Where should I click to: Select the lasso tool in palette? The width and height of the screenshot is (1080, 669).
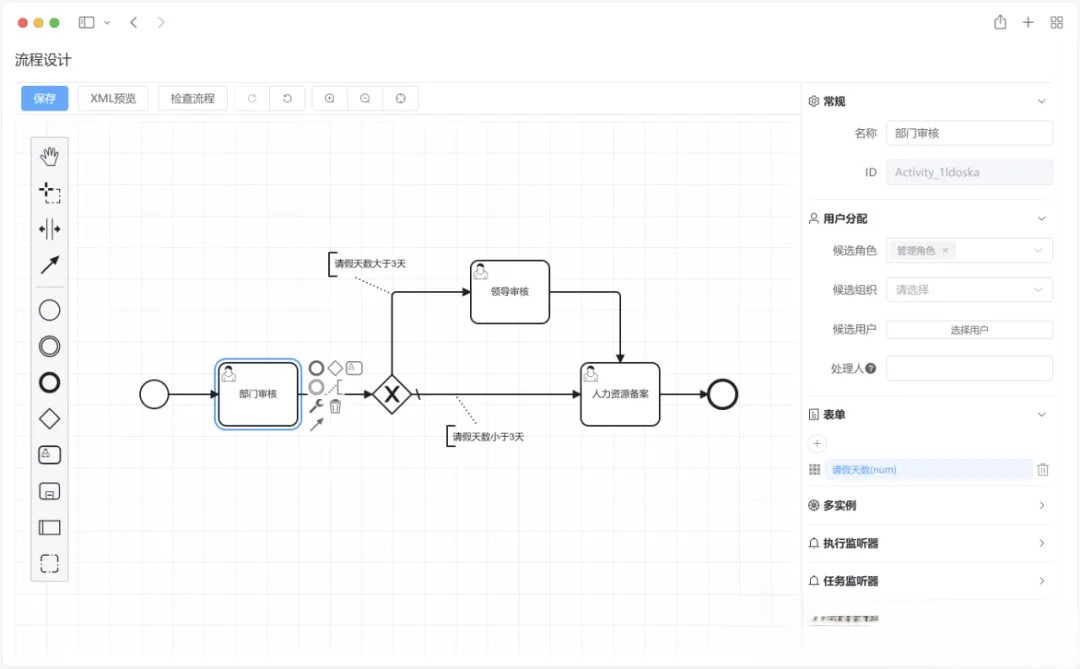click(49, 192)
